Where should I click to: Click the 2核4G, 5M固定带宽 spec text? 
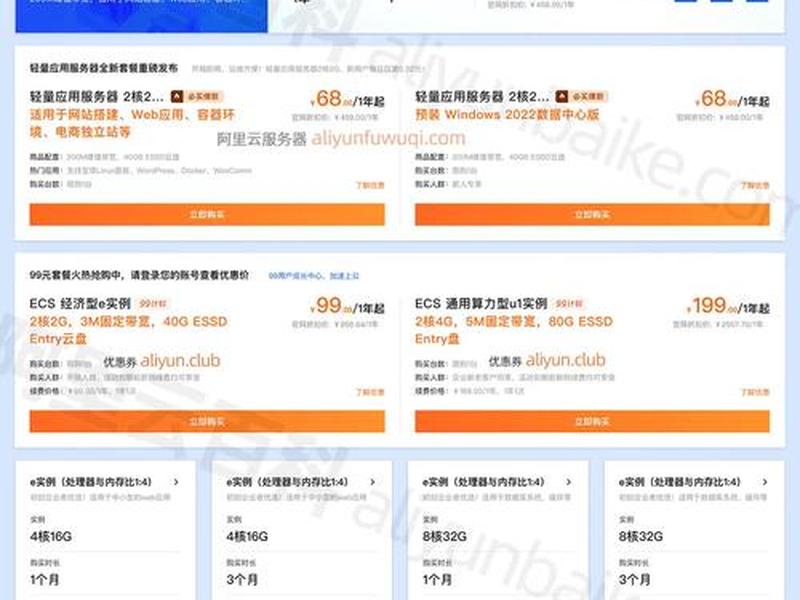514,330
